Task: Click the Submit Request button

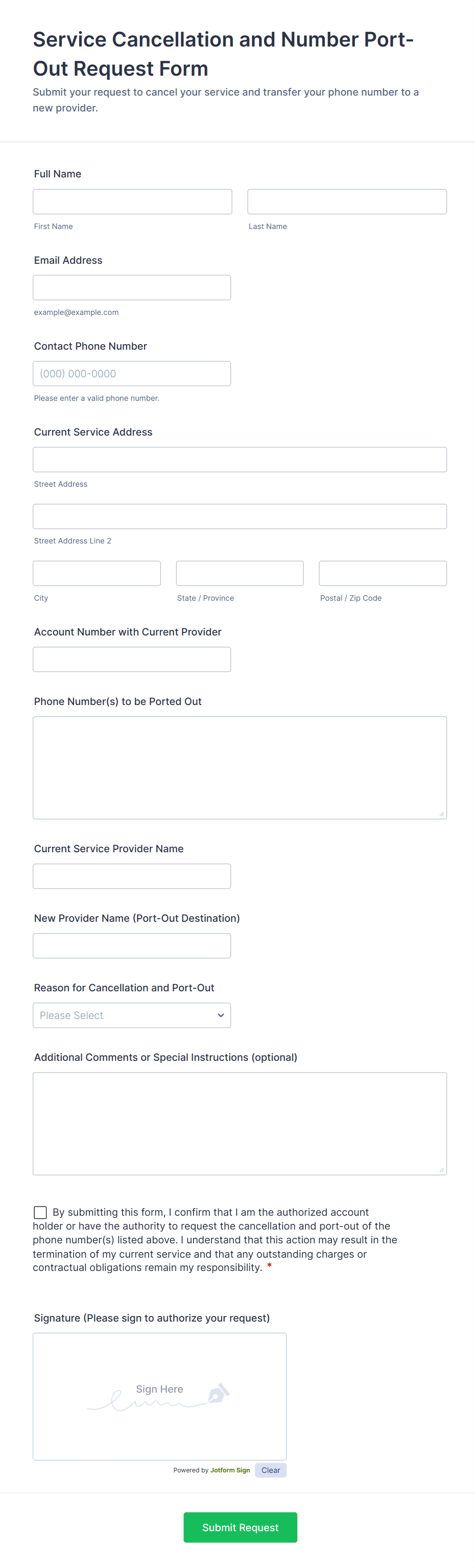Action: coord(240,1527)
